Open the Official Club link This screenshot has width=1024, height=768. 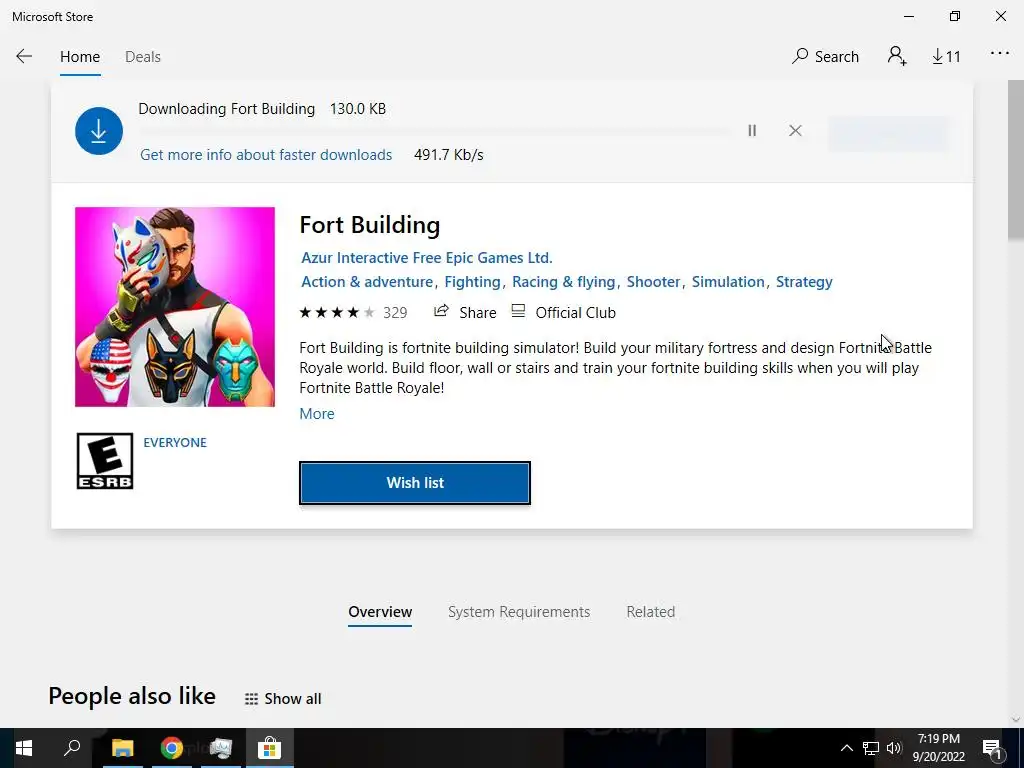click(563, 312)
